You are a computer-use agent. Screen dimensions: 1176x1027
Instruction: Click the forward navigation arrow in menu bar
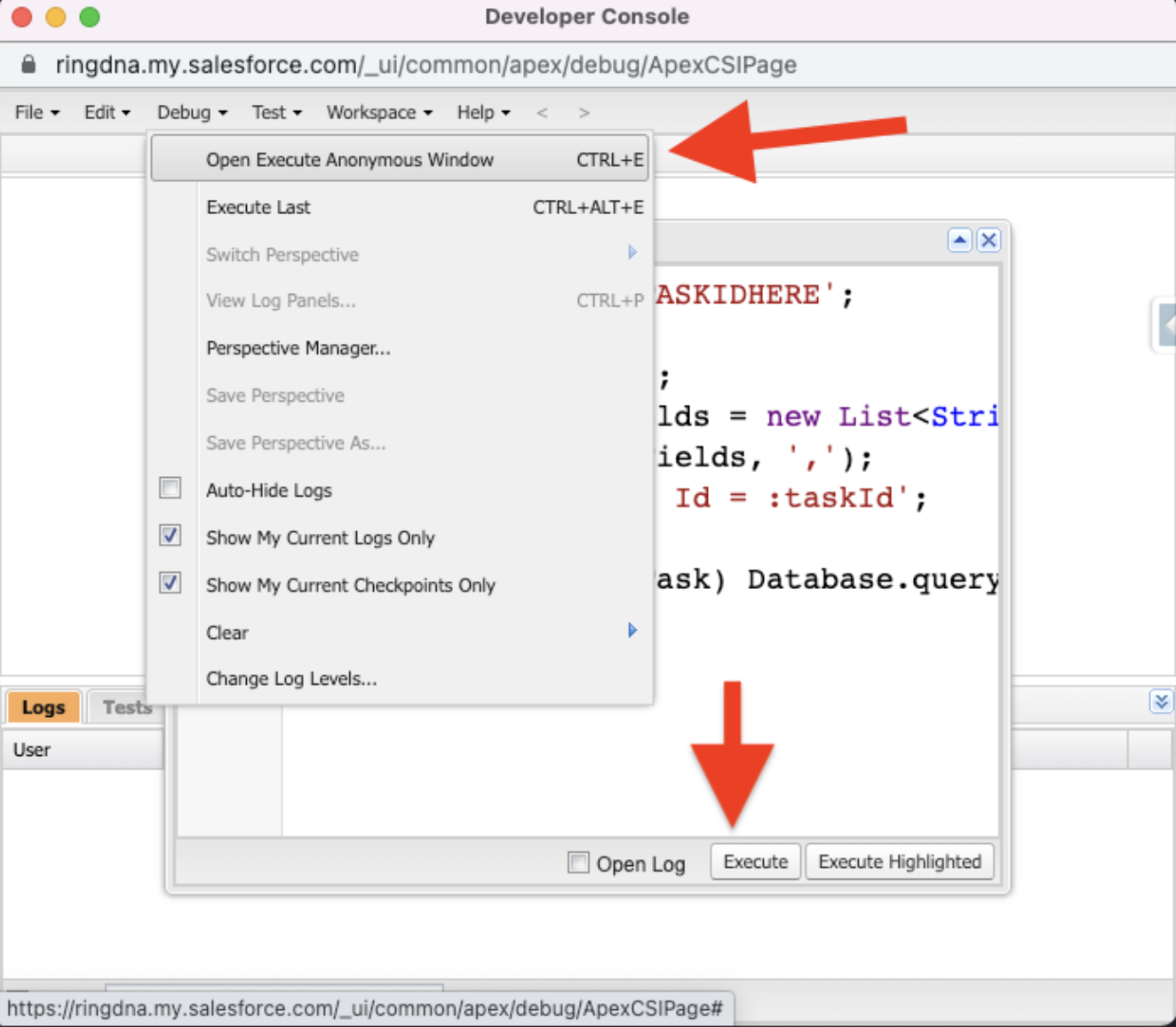click(584, 112)
